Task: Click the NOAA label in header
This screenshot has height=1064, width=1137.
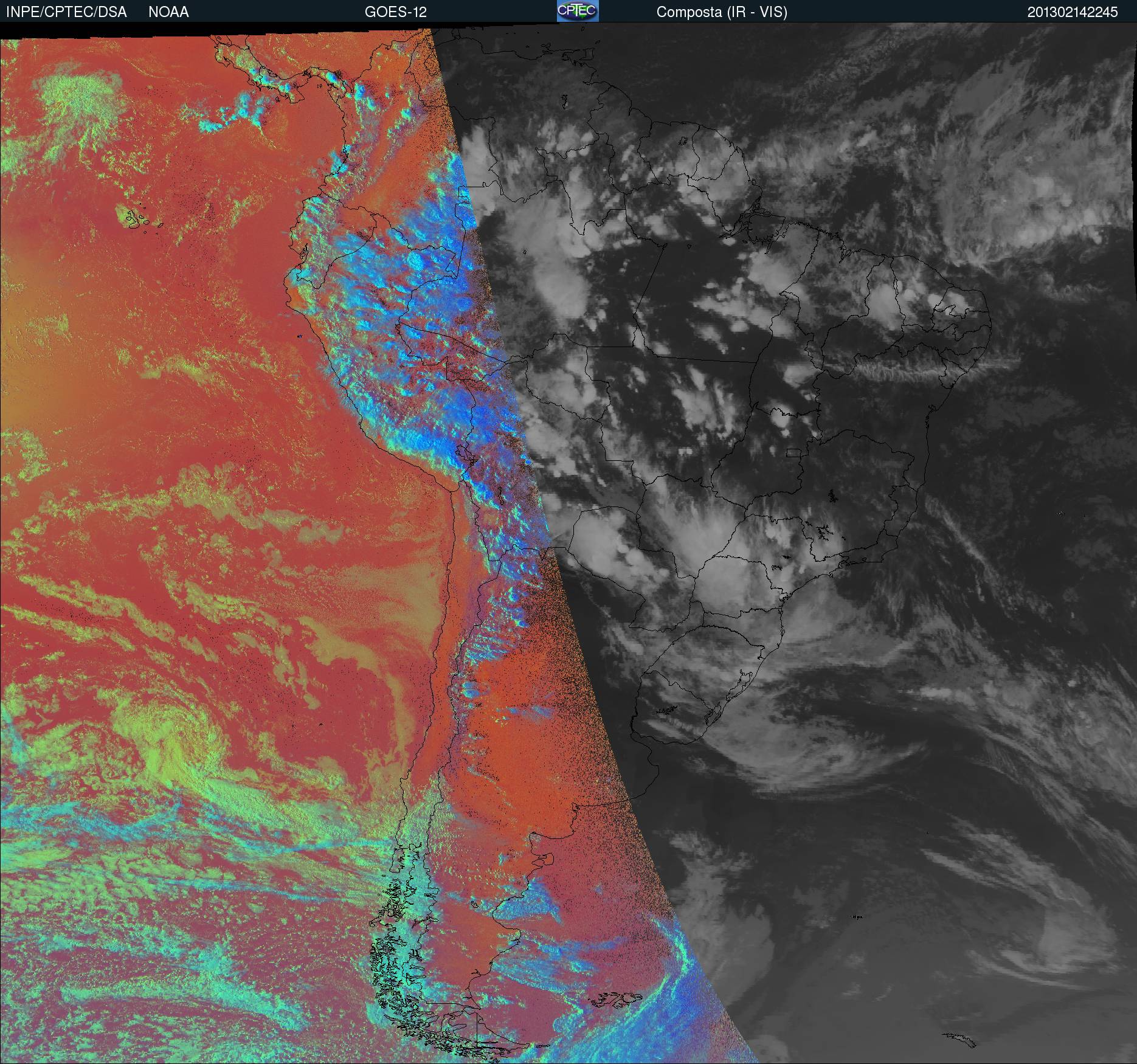Action: click(168, 12)
